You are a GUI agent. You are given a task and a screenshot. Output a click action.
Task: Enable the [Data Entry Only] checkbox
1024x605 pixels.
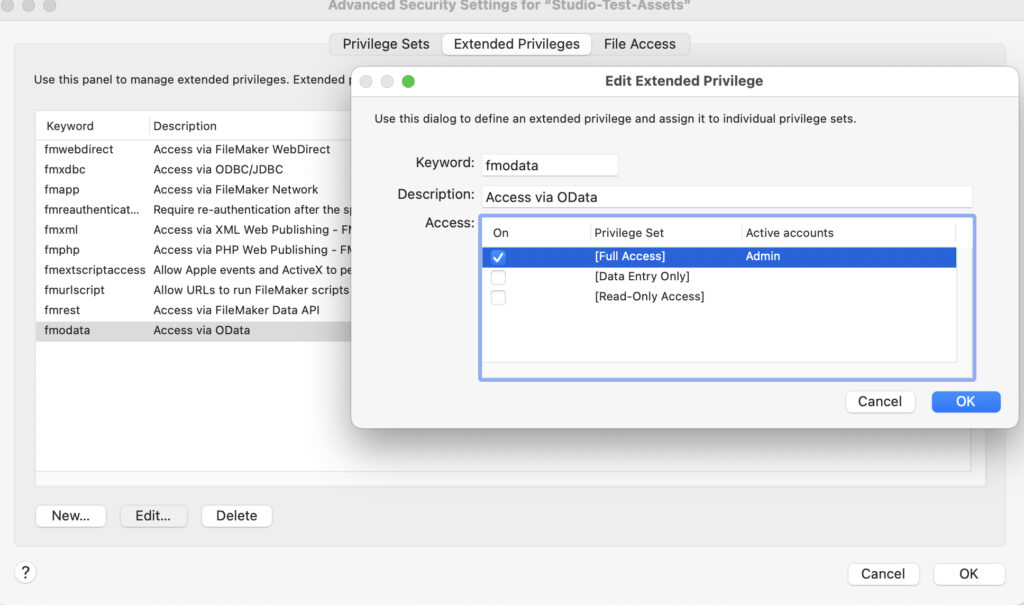tap(498, 277)
